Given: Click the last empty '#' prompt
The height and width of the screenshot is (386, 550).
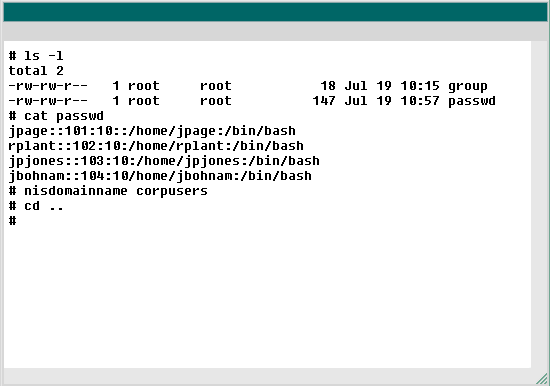Looking at the screenshot, I should click(13, 221).
